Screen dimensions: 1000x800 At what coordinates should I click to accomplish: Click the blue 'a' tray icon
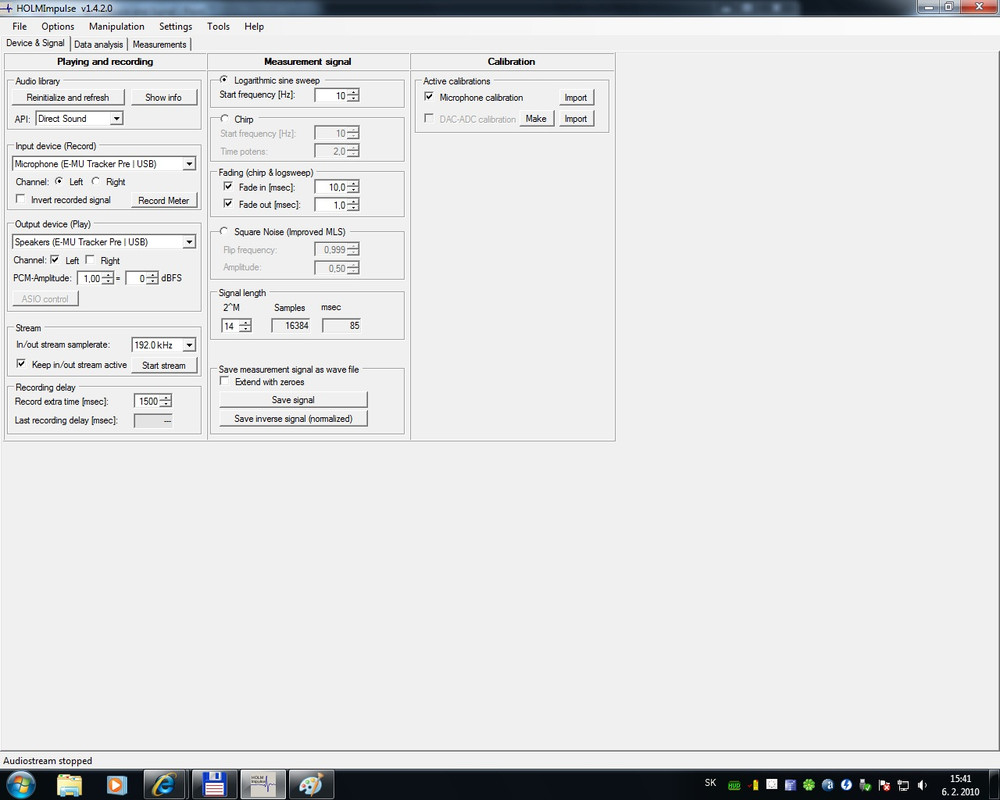(x=828, y=785)
